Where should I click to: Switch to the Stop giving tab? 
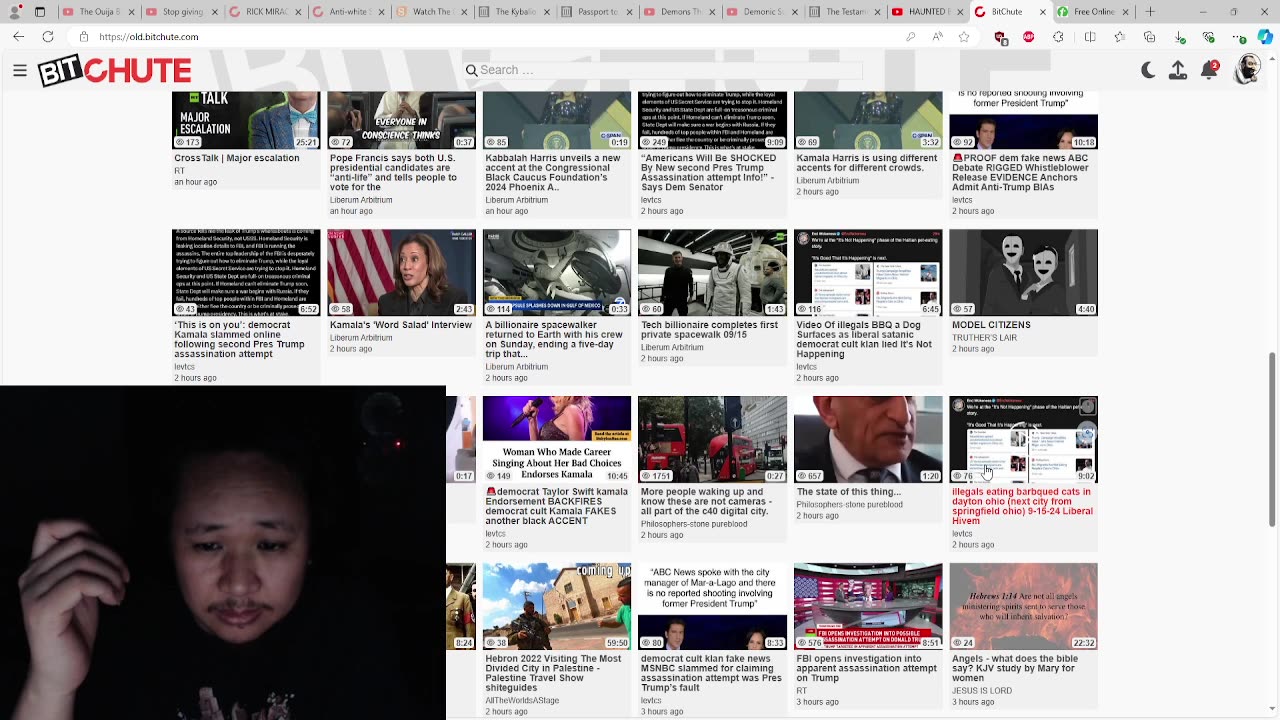[x=181, y=12]
